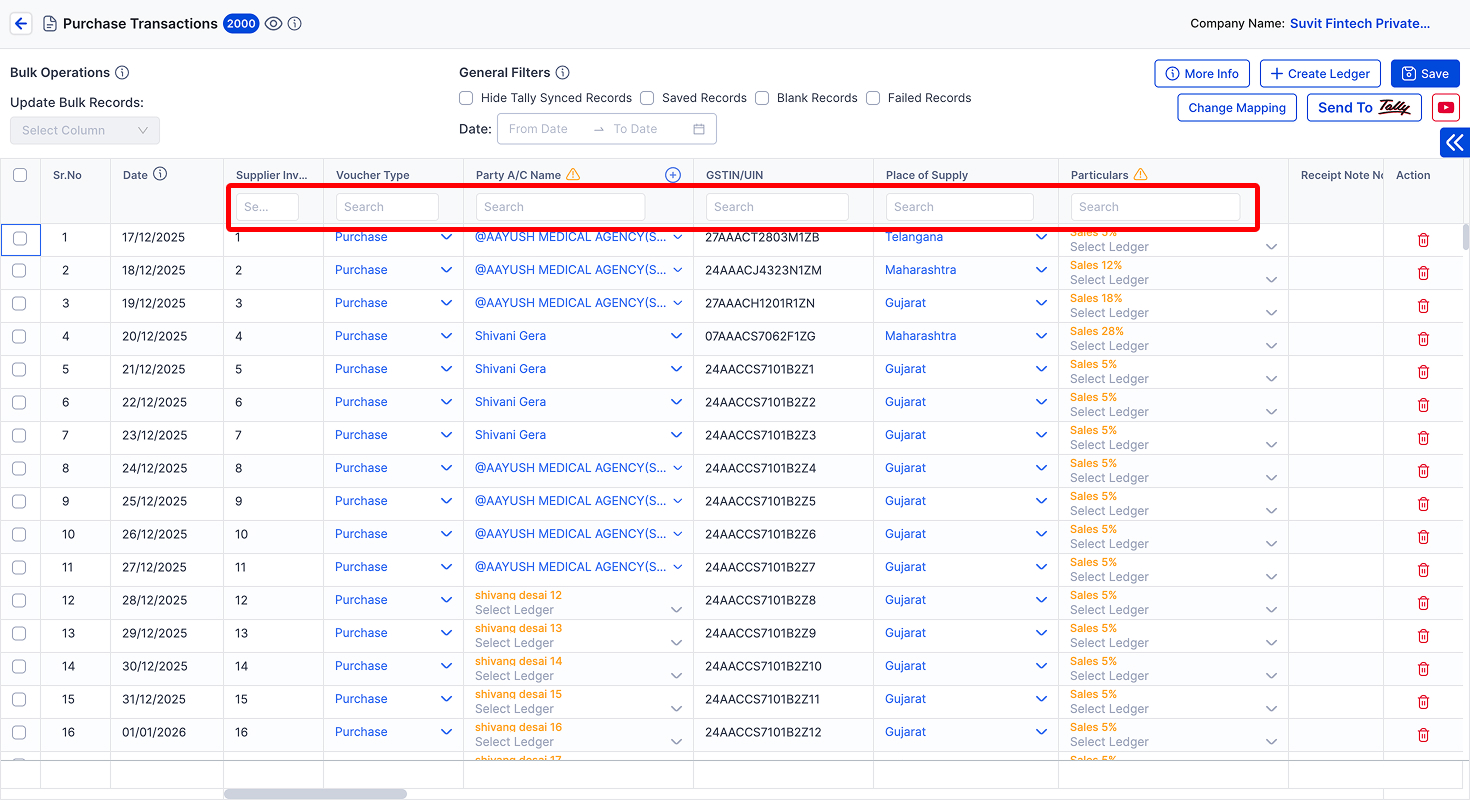Open info icon beside Purchase Transactions title

[295, 24]
